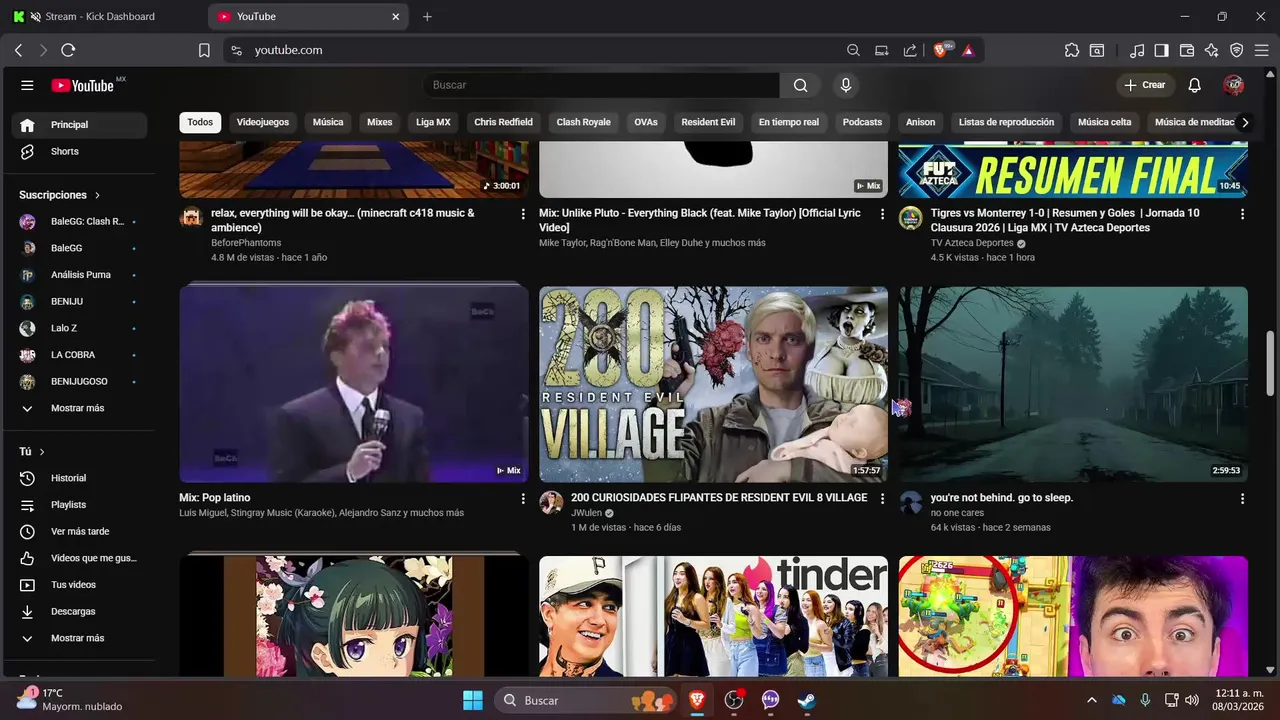
Task: Open the Historial sidebar entry
Action: (79, 478)
